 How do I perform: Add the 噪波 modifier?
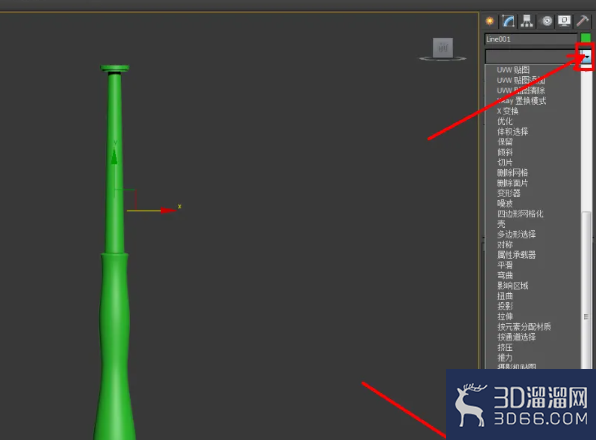505,203
